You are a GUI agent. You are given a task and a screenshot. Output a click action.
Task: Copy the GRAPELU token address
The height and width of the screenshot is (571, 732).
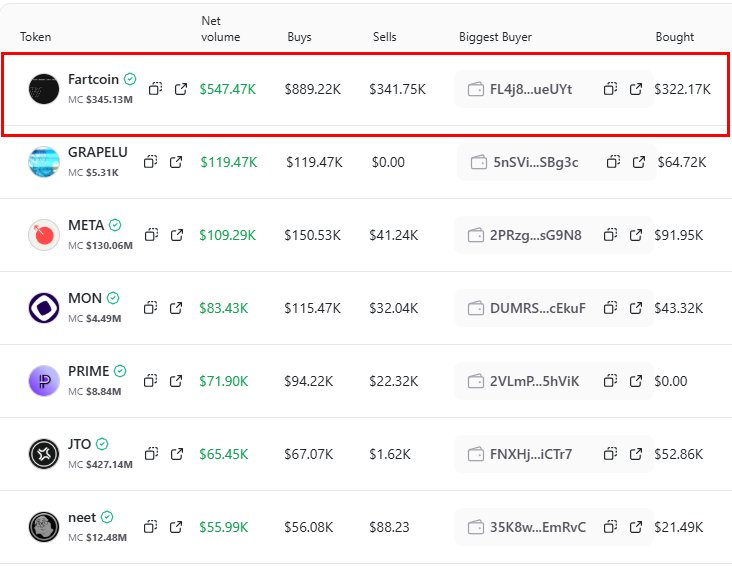[151, 162]
